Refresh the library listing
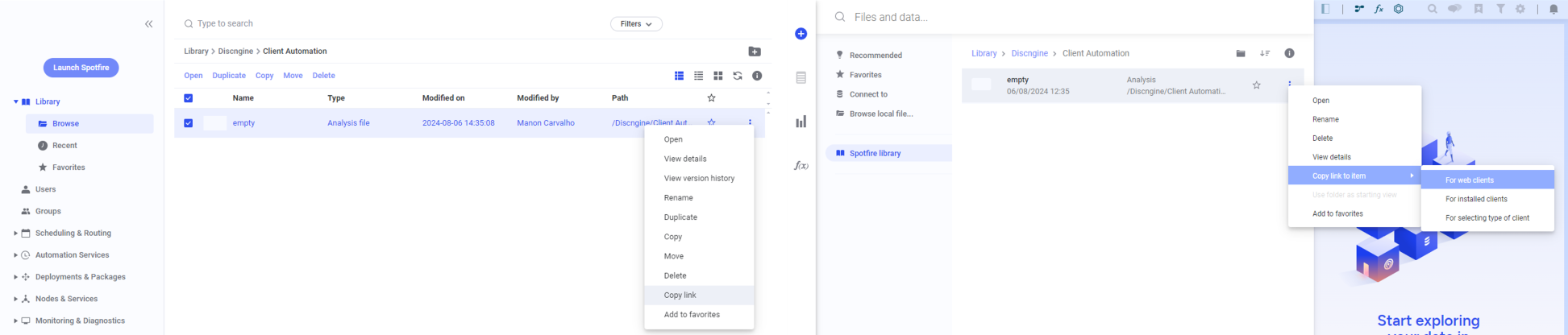This screenshot has width=1568, height=335. [737, 76]
